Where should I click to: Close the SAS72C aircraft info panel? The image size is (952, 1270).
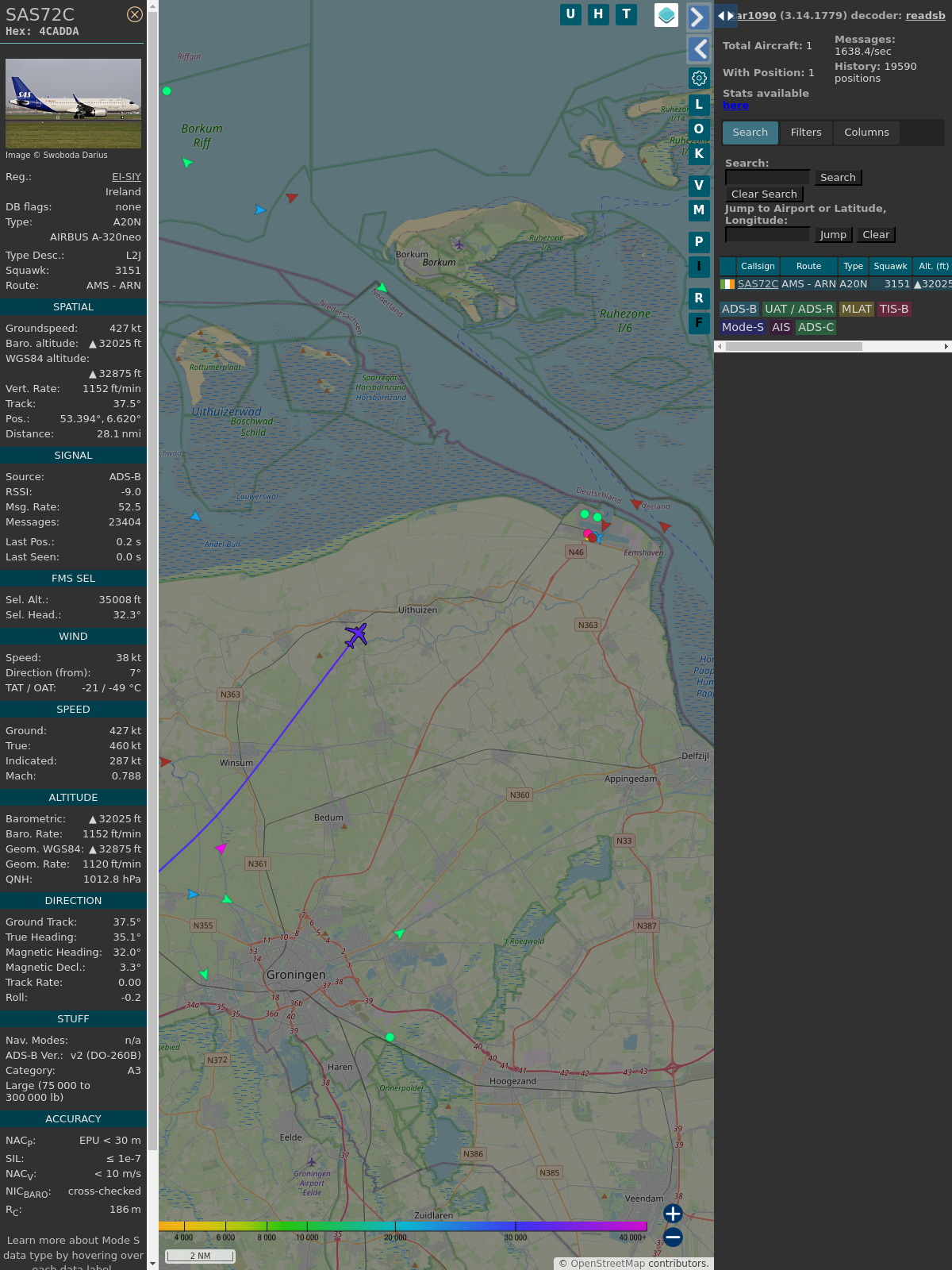point(135,14)
